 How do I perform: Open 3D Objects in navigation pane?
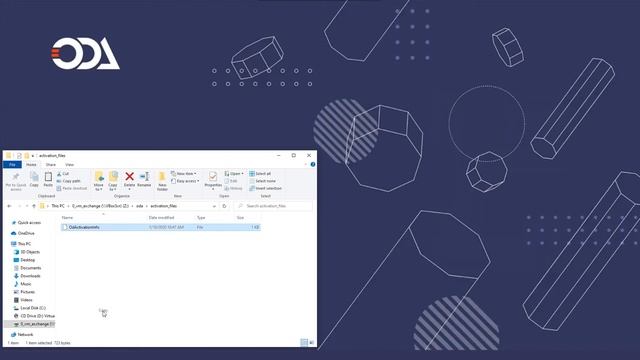pyautogui.click(x=30, y=252)
